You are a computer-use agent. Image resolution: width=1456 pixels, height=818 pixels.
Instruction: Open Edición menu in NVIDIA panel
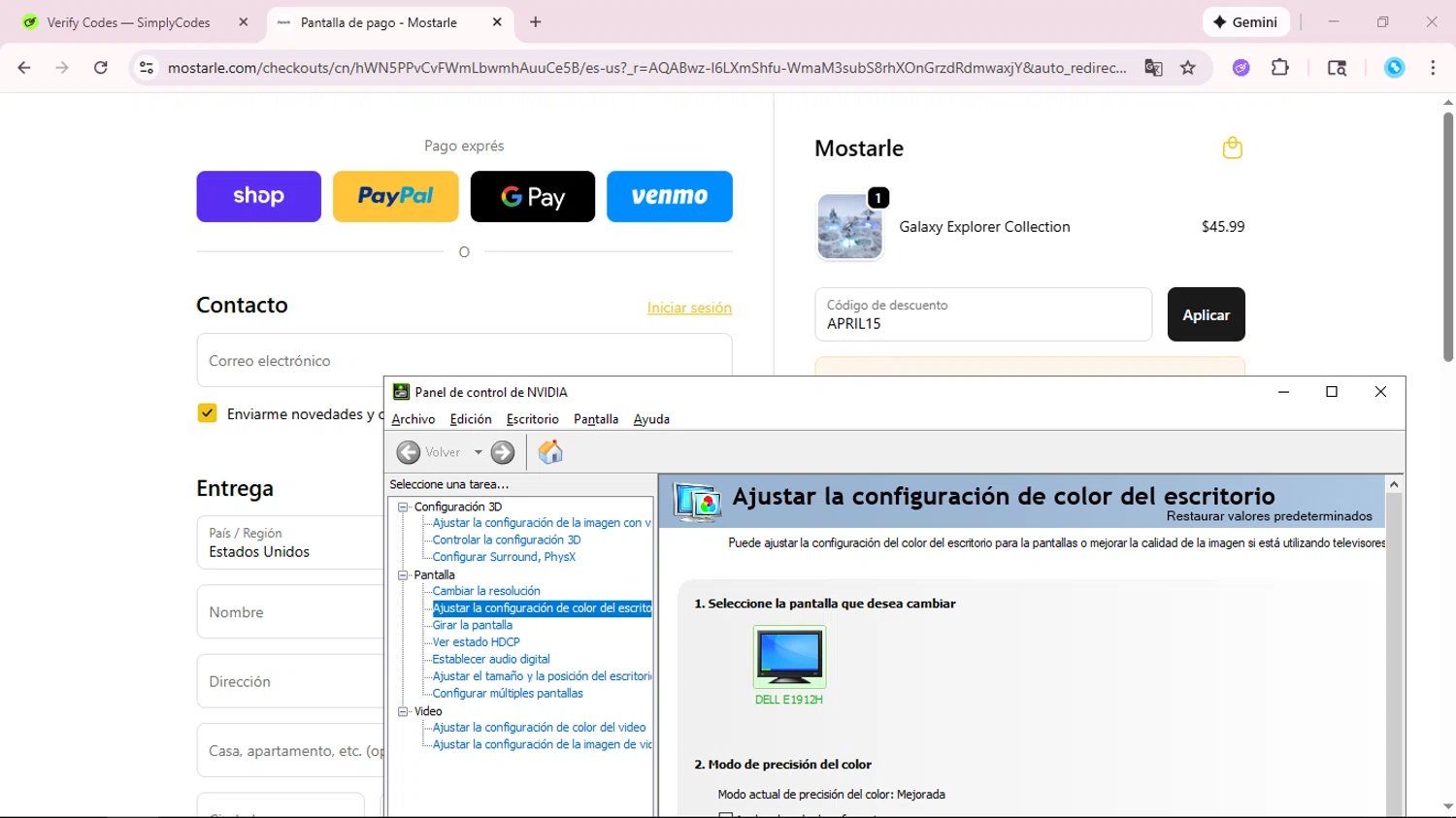[471, 419]
